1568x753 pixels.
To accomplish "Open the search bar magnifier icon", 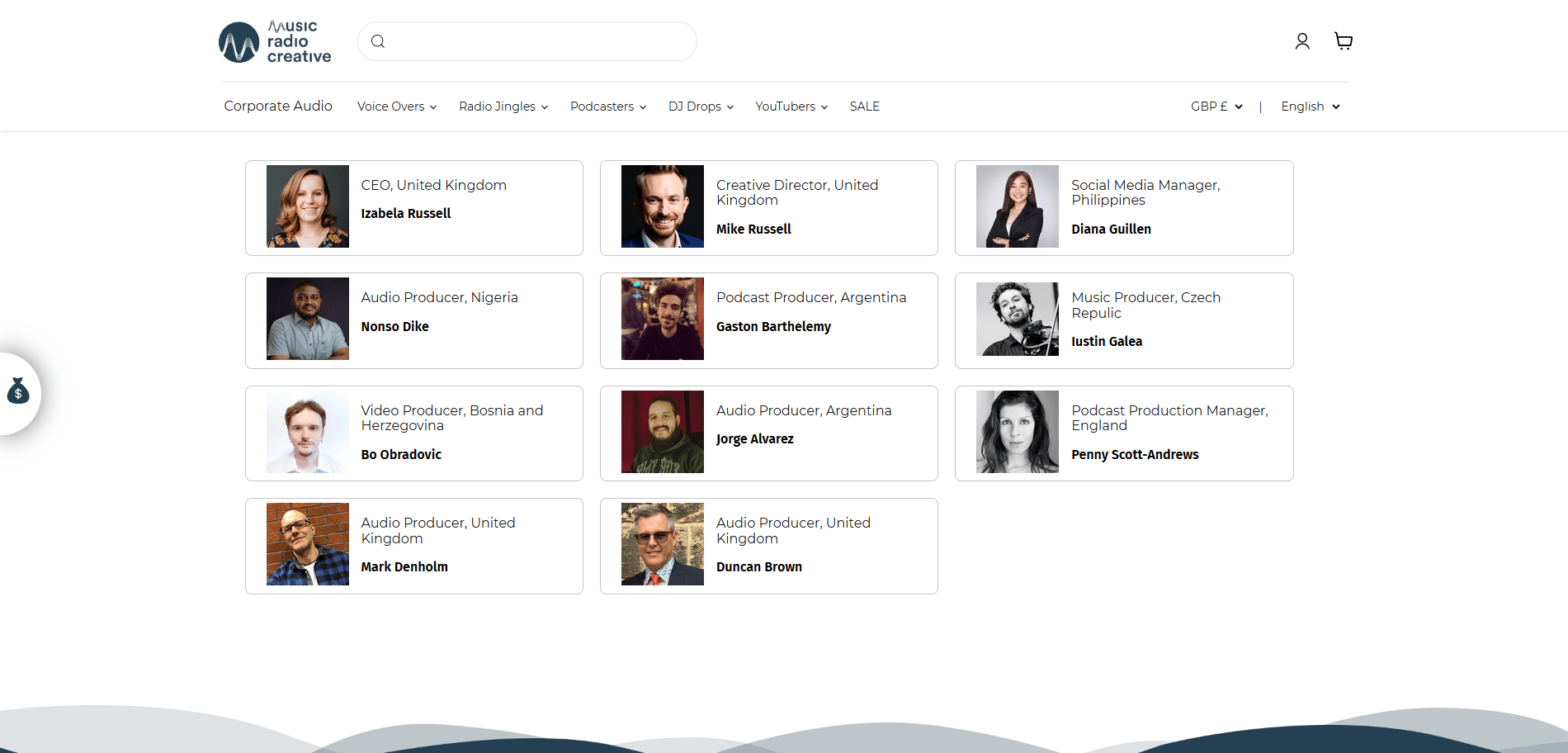I will 379,40.
